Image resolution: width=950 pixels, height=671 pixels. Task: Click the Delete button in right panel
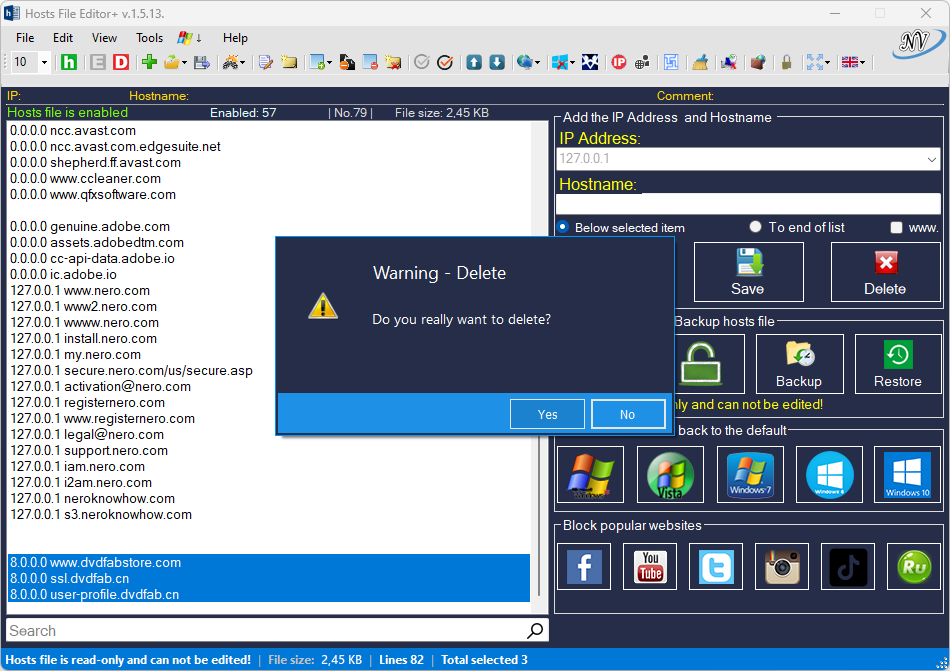point(885,271)
